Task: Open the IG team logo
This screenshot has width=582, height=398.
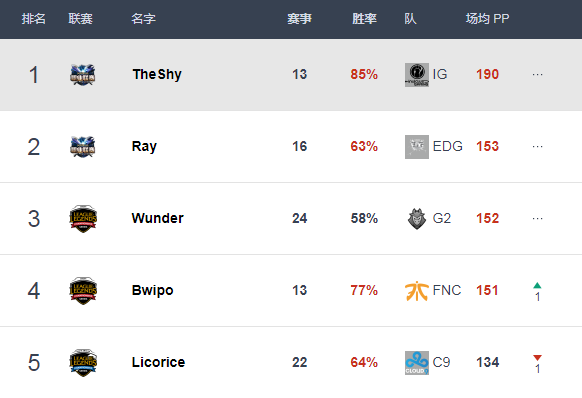Action: (x=417, y=75)
